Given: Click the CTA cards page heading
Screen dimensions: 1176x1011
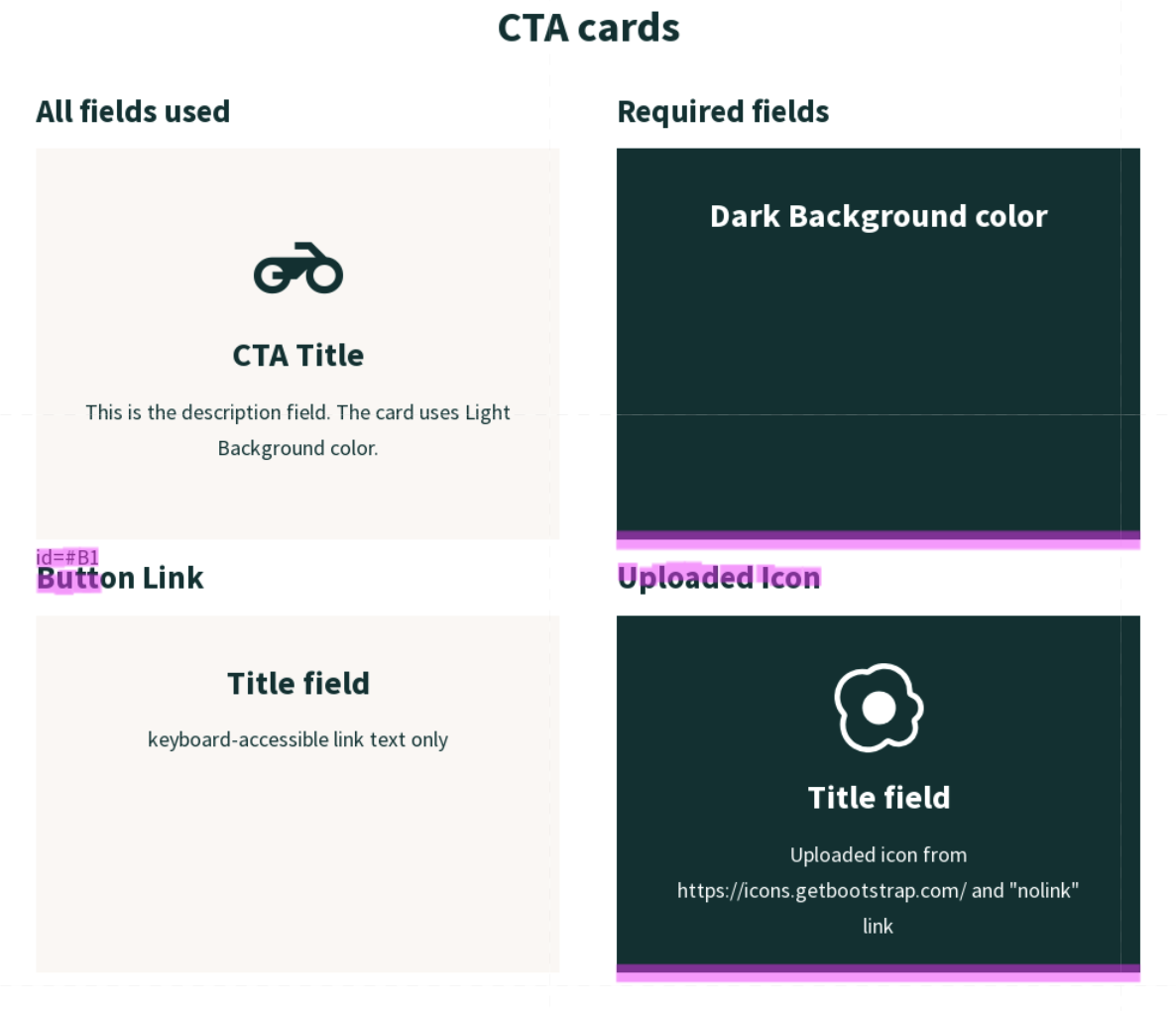Looking at the screenshot, I should [588, 28].
